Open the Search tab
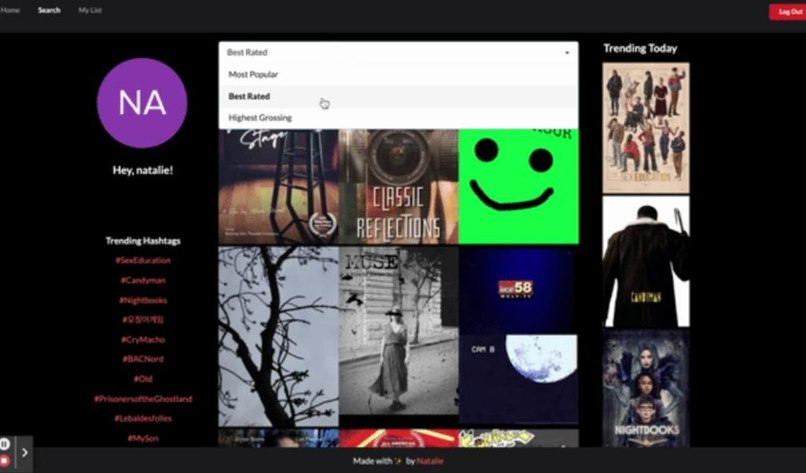The height and width of the screenshot is (473, 806). pos(49,10)
